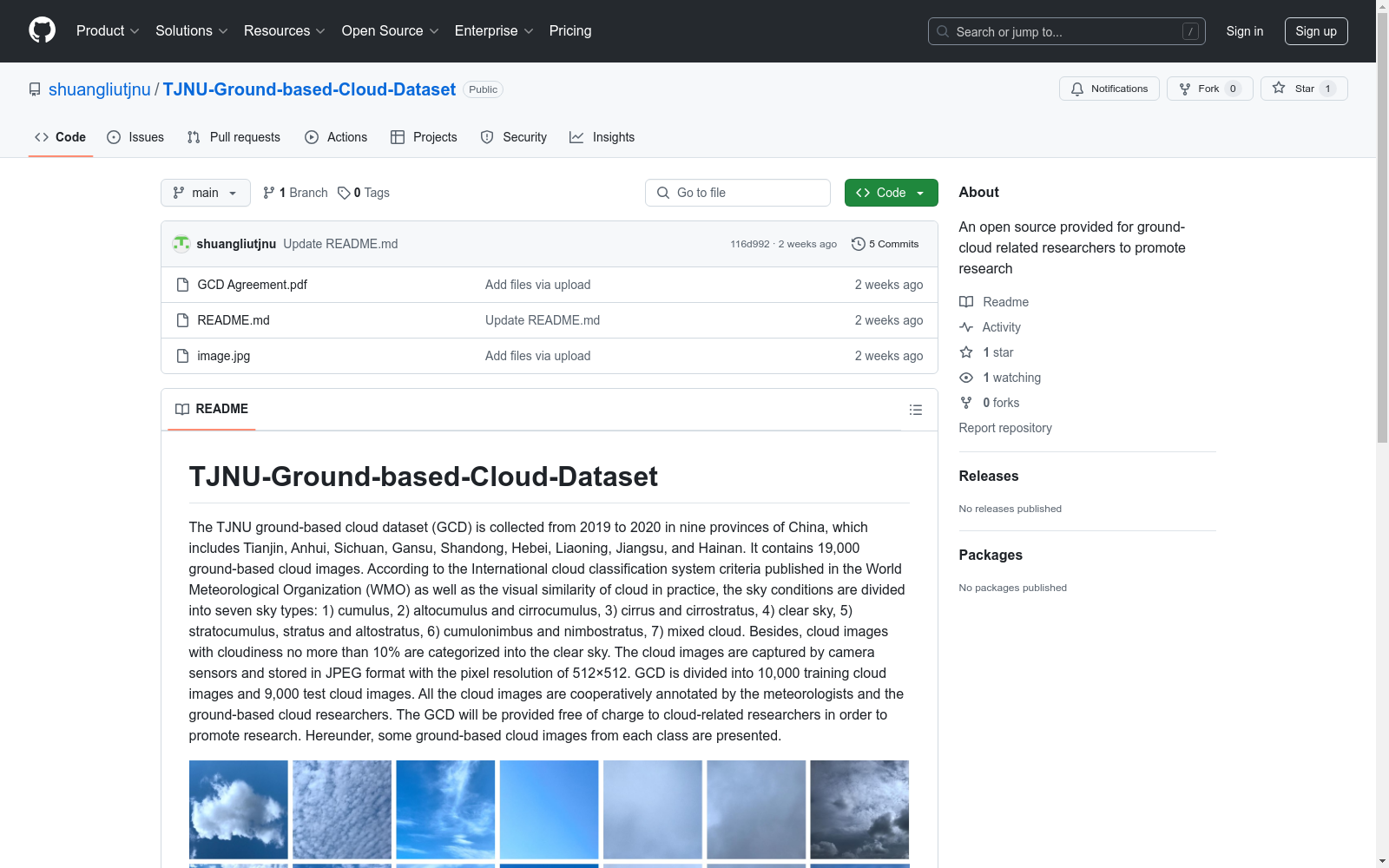Click file icon next to README.md
Screen dimensions: 1389x868
point(182,320)
